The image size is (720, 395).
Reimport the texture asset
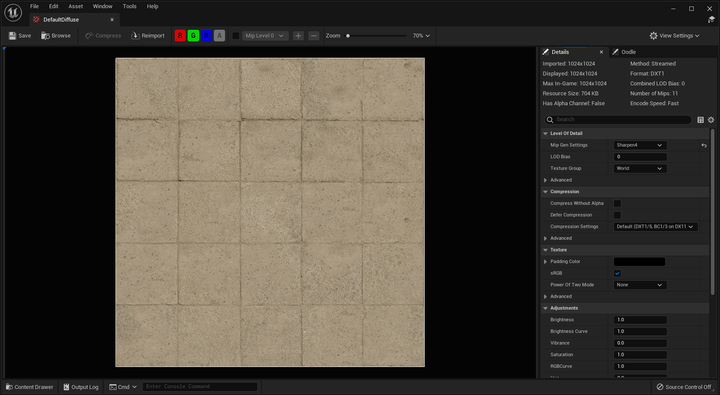point(148,35)
